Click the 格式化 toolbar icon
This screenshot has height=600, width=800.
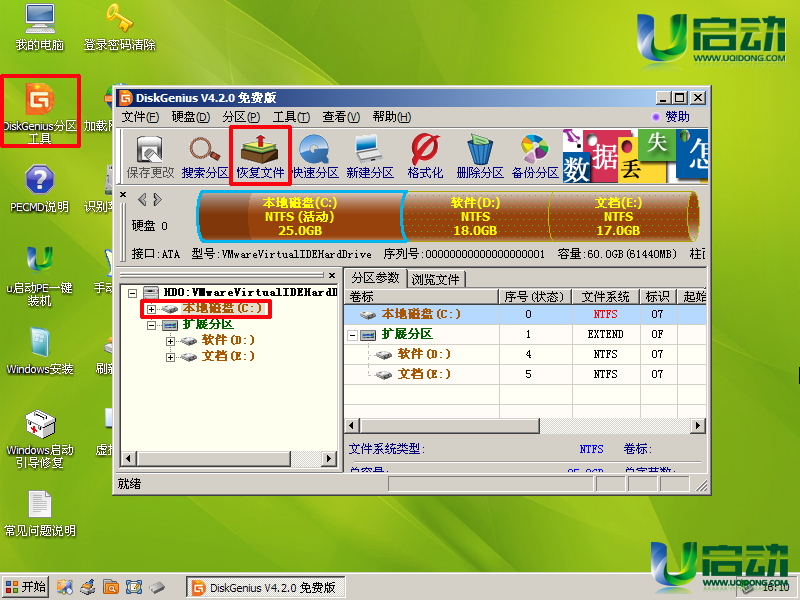pyautogui.click(x=425, y=156)
